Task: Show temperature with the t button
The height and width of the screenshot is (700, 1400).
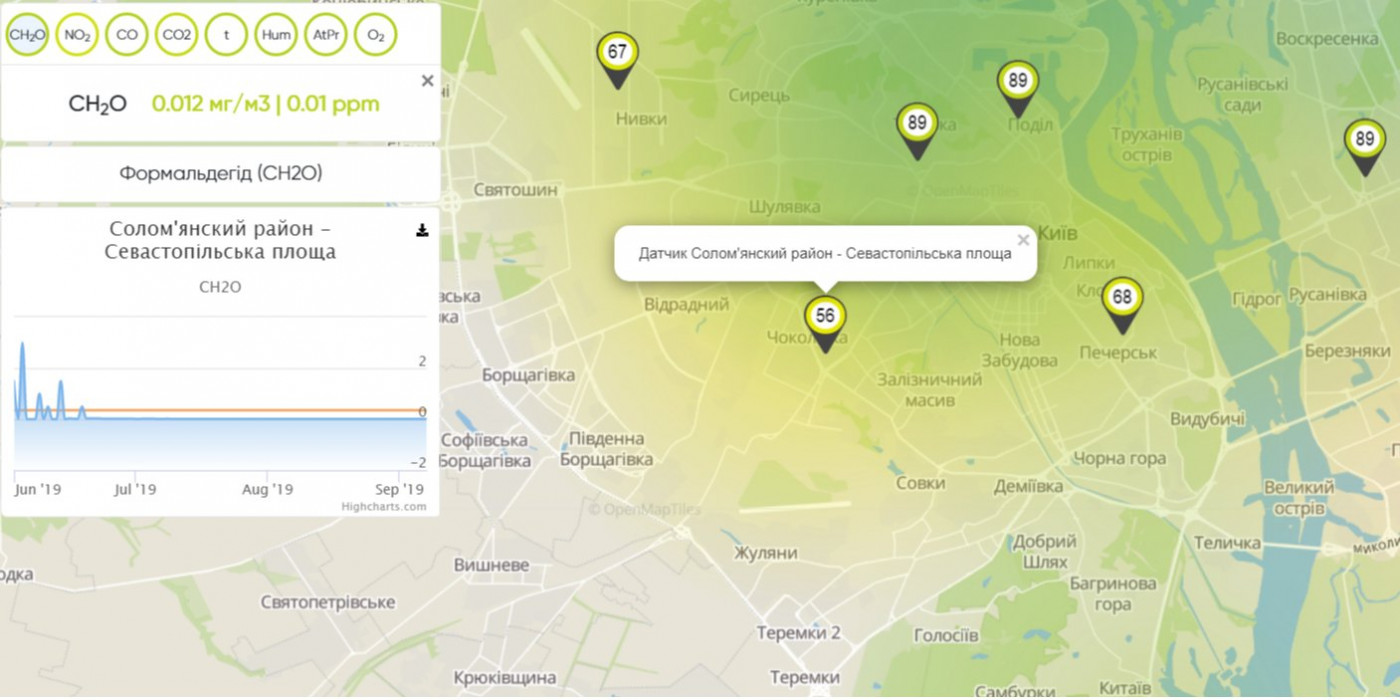Action: 227,35
